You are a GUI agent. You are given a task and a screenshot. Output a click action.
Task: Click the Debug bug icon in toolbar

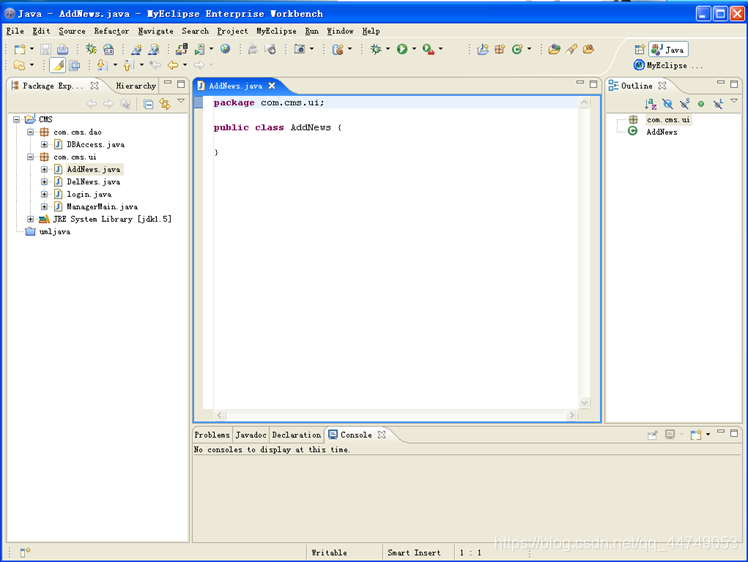(x=376, y=49)
